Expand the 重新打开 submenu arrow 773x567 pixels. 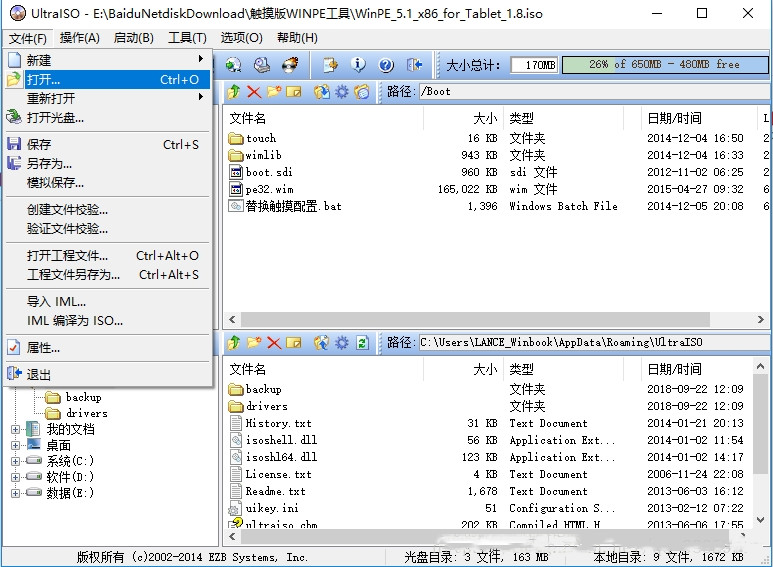pos(201,97)
